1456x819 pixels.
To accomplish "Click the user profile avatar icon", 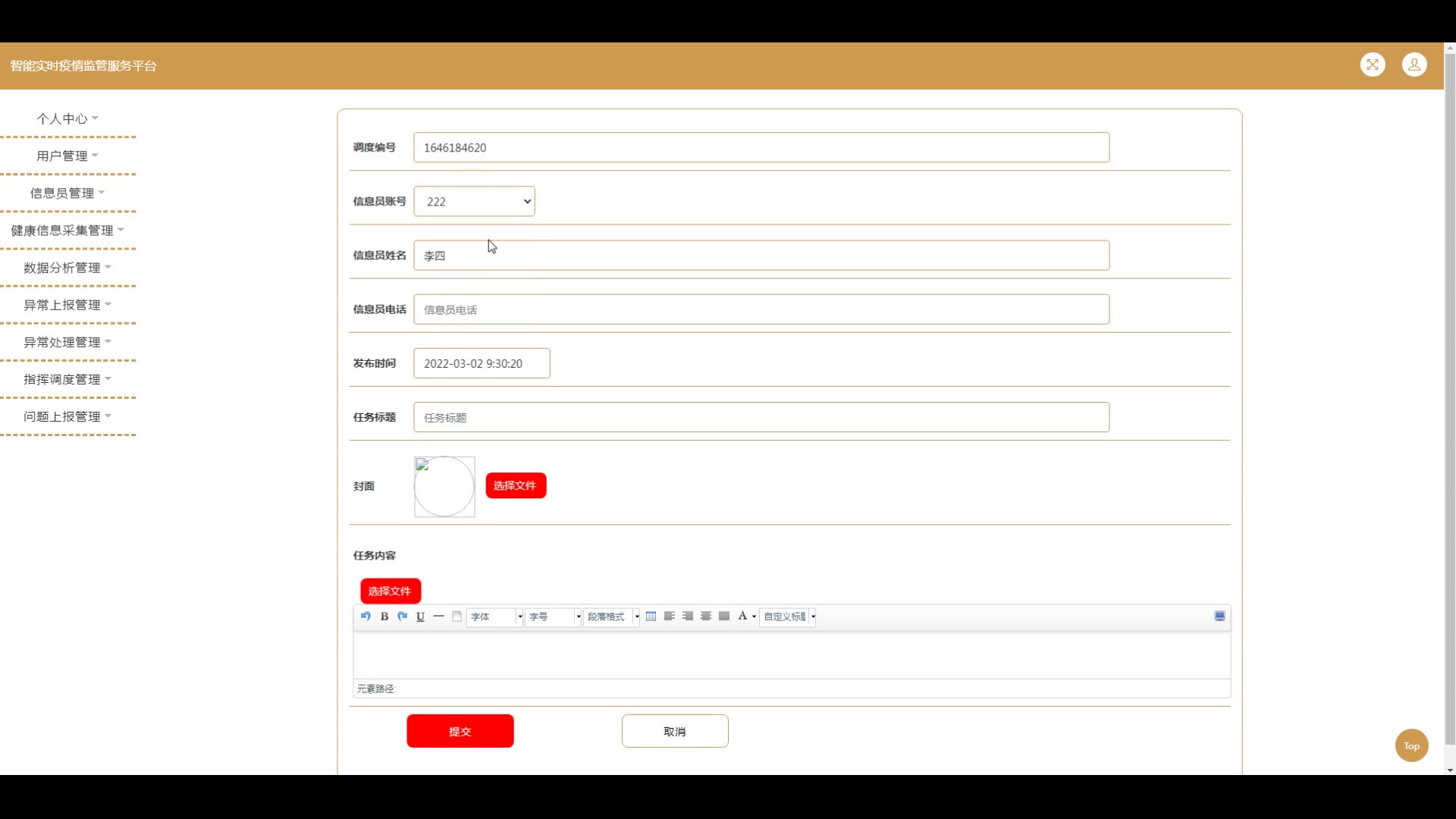I will 1414,65.
